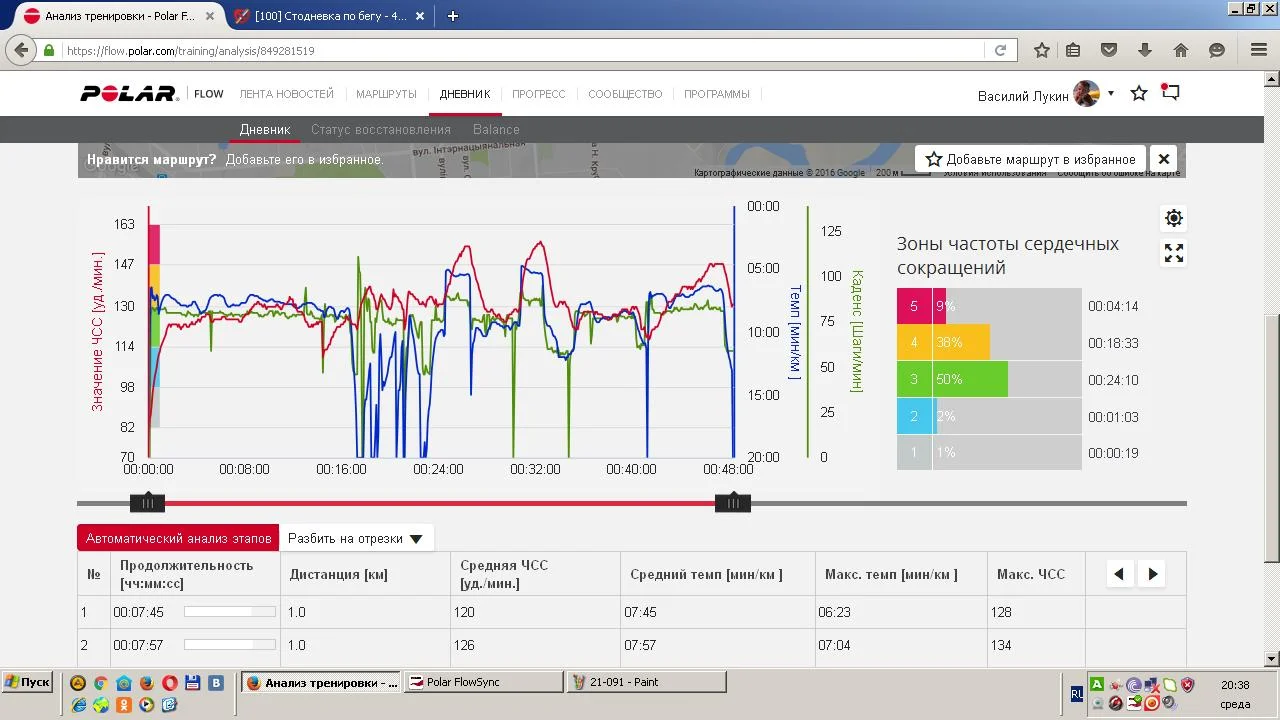Screen dimensions: 1280x720
Task: Show next table columns with right arrow
Action: [x=1153, y=574]
